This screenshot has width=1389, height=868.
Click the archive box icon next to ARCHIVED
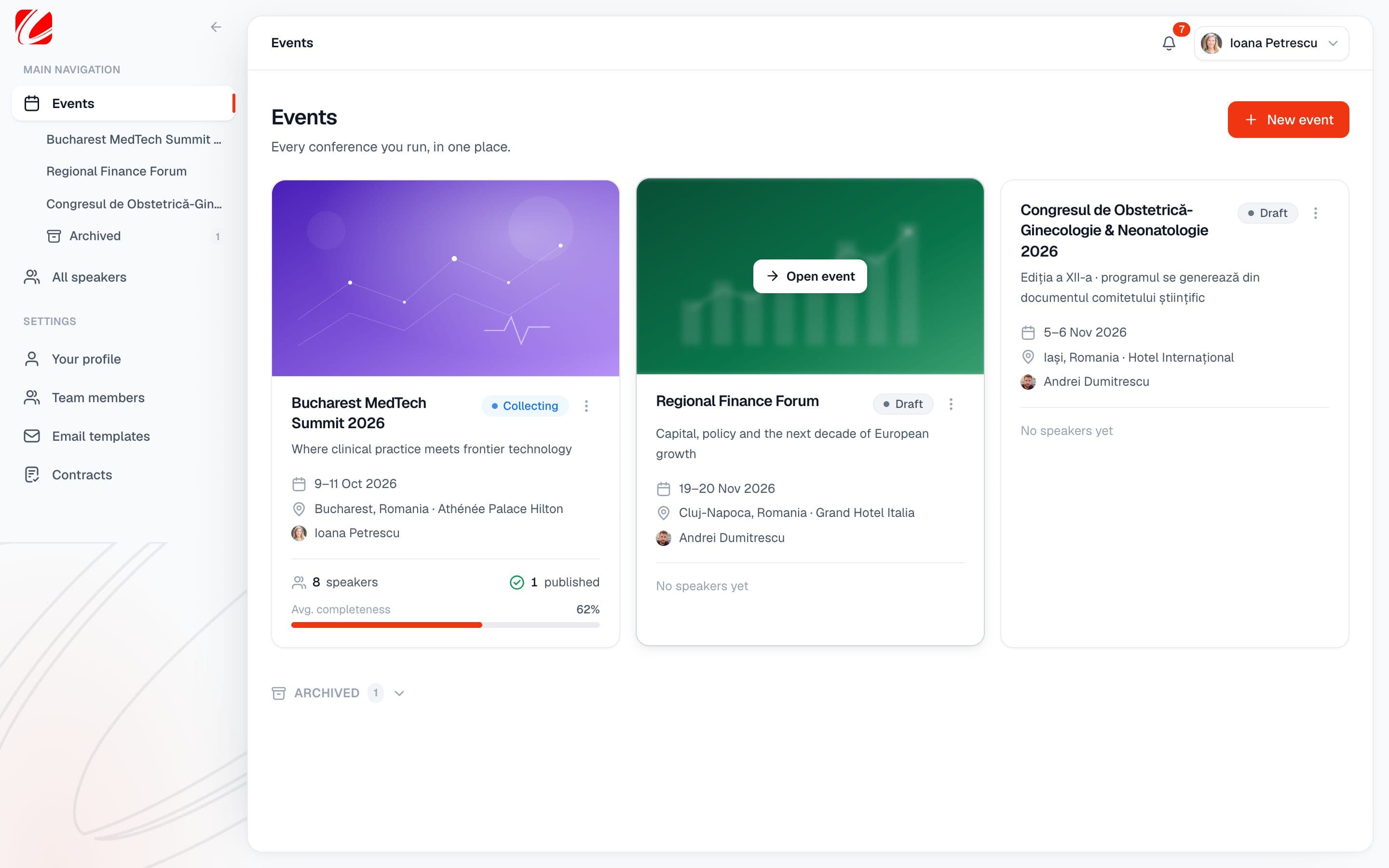278,693
